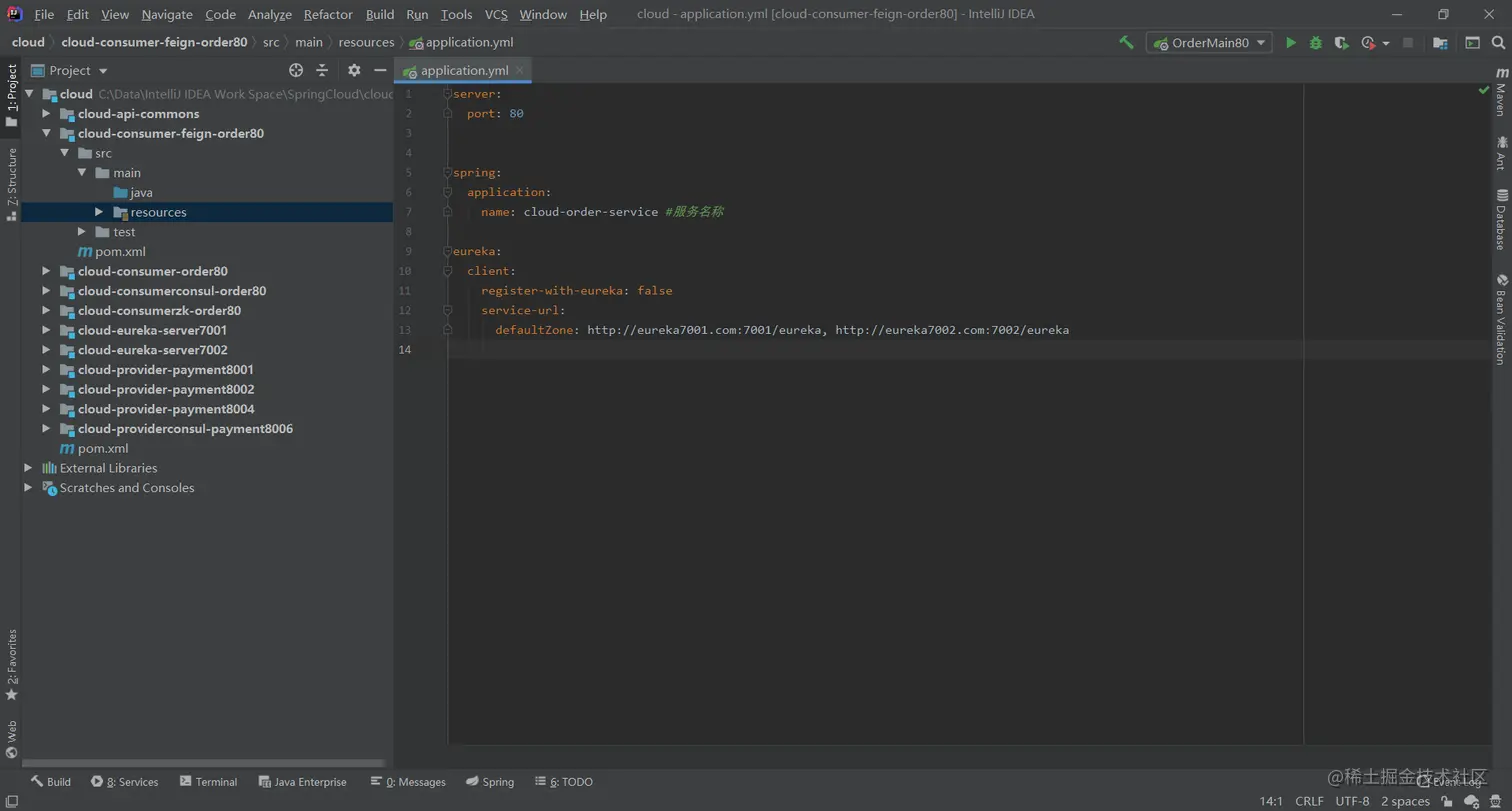Collapse the src folder arrow
The image size is (1512, 811).
click(x=64, y=153)
